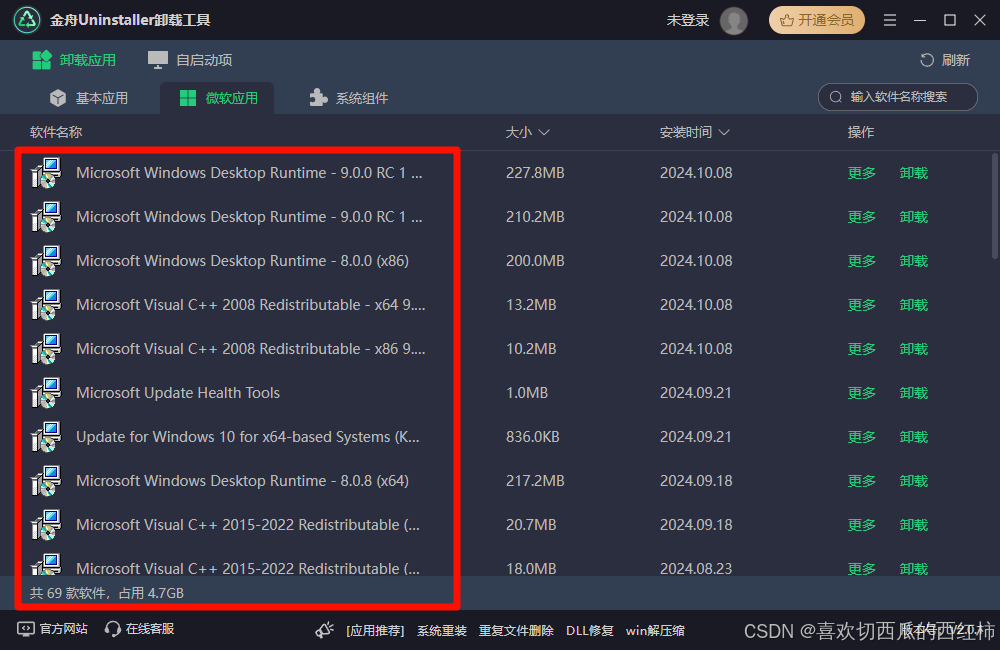Screen dimensions: 1000x650
Task: Select Microsoft Update Health Tools name
Action: pyautogui.click(x=178, y=393)
